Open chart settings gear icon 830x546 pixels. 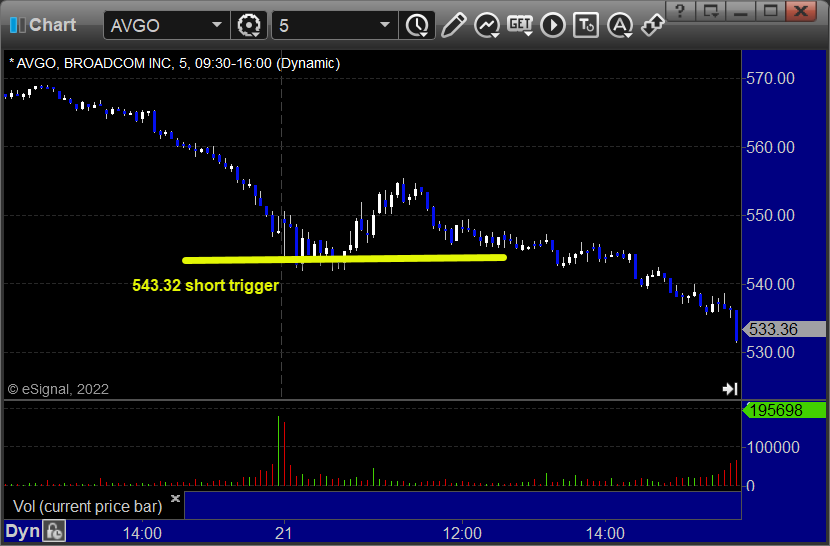point(249,25)
